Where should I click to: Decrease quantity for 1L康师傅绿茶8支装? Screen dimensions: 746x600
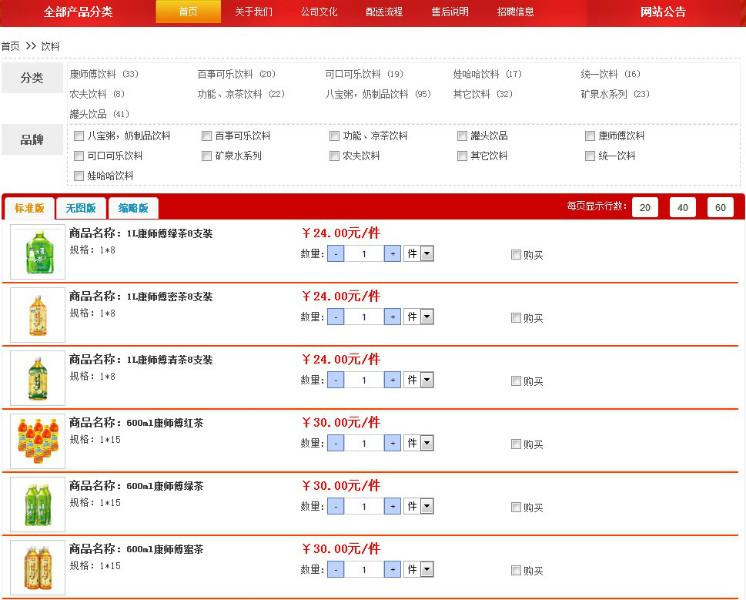(x=336, y=254)
